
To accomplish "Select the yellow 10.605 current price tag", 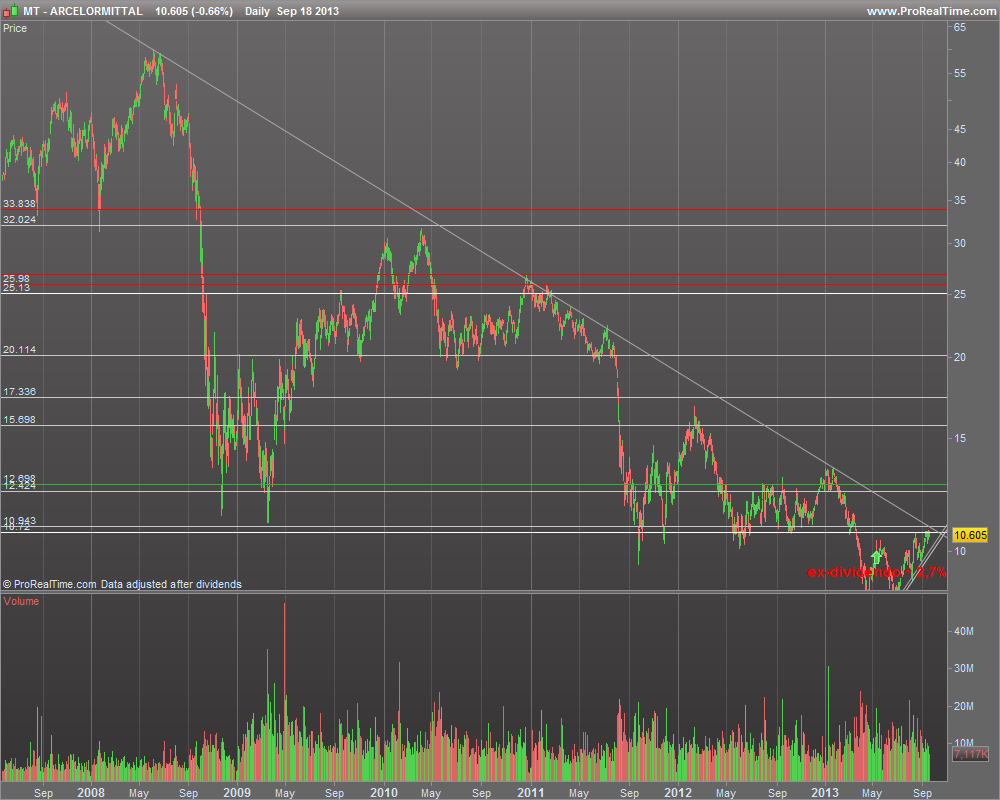I will point(969,535).
